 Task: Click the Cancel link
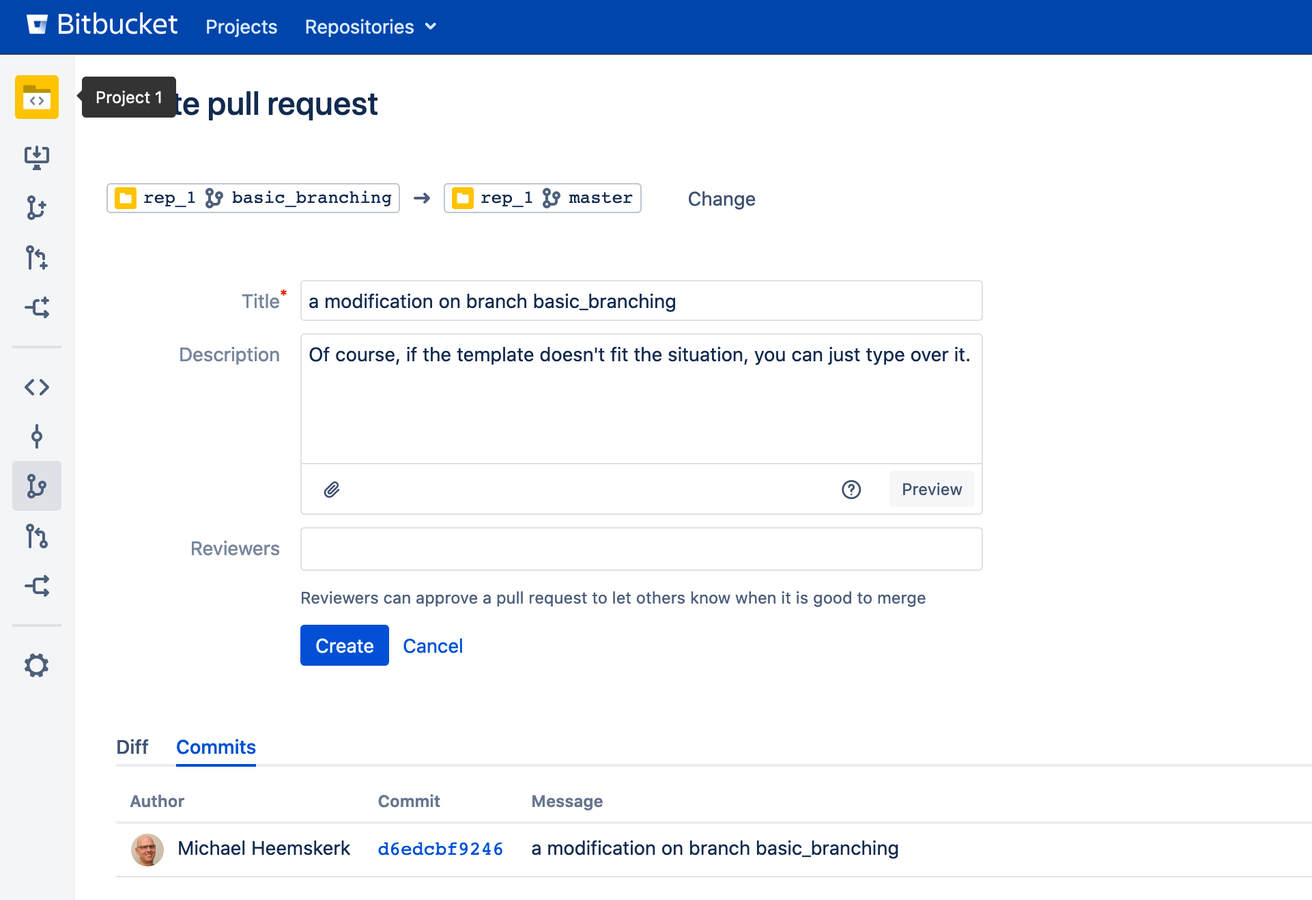tap(433, 646)
